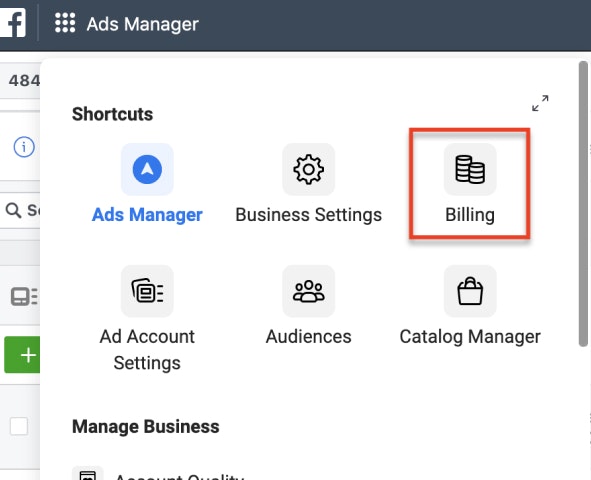
Task: Click the Manage Business heading
Action: click(145, 427)
